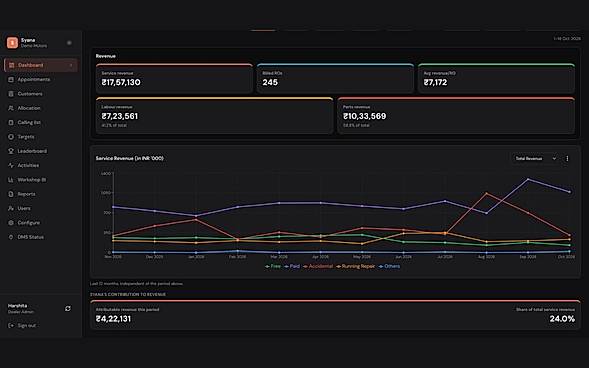
Task: Open the Total Revenue dropdown
Action: tap(535, 158)
